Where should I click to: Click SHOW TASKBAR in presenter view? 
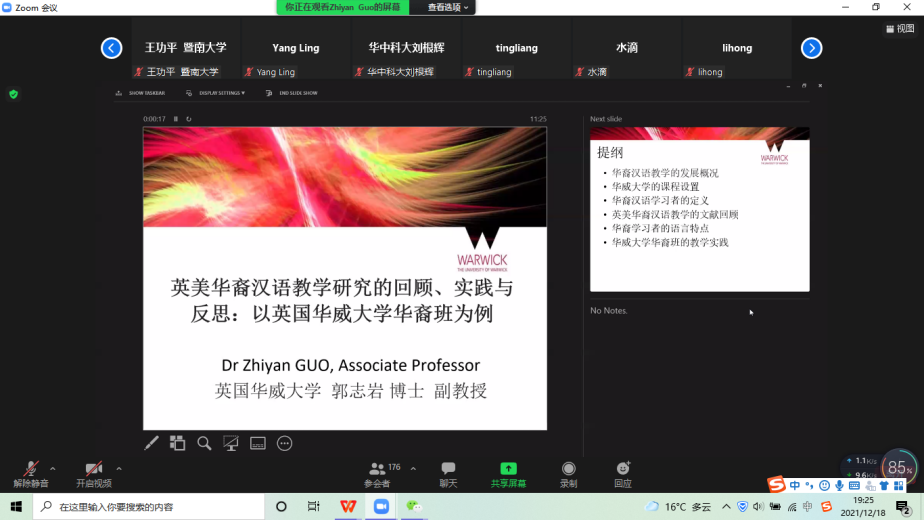click(x=146, y=93)
